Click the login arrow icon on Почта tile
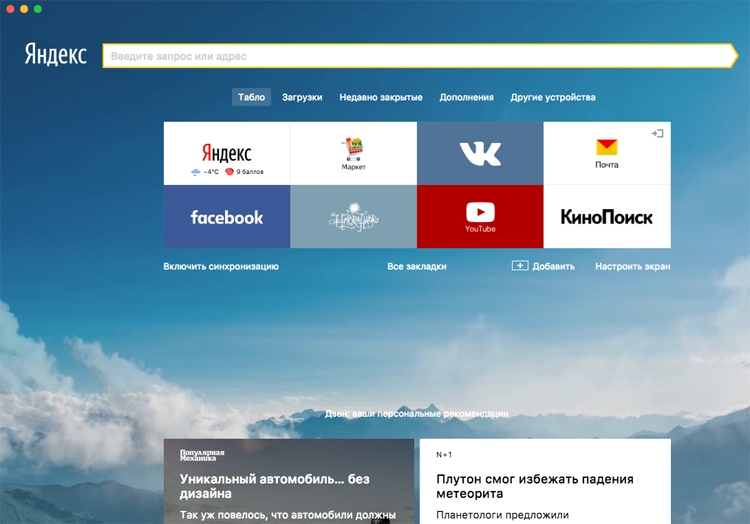 click(657, 133)
